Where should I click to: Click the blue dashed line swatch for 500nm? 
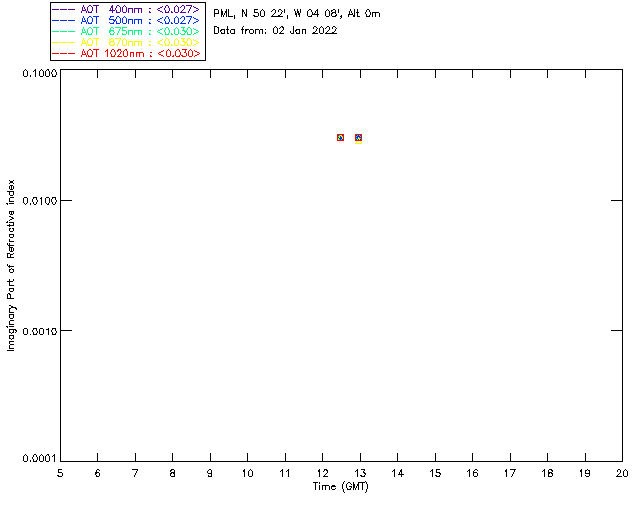[x=64, y=20]
